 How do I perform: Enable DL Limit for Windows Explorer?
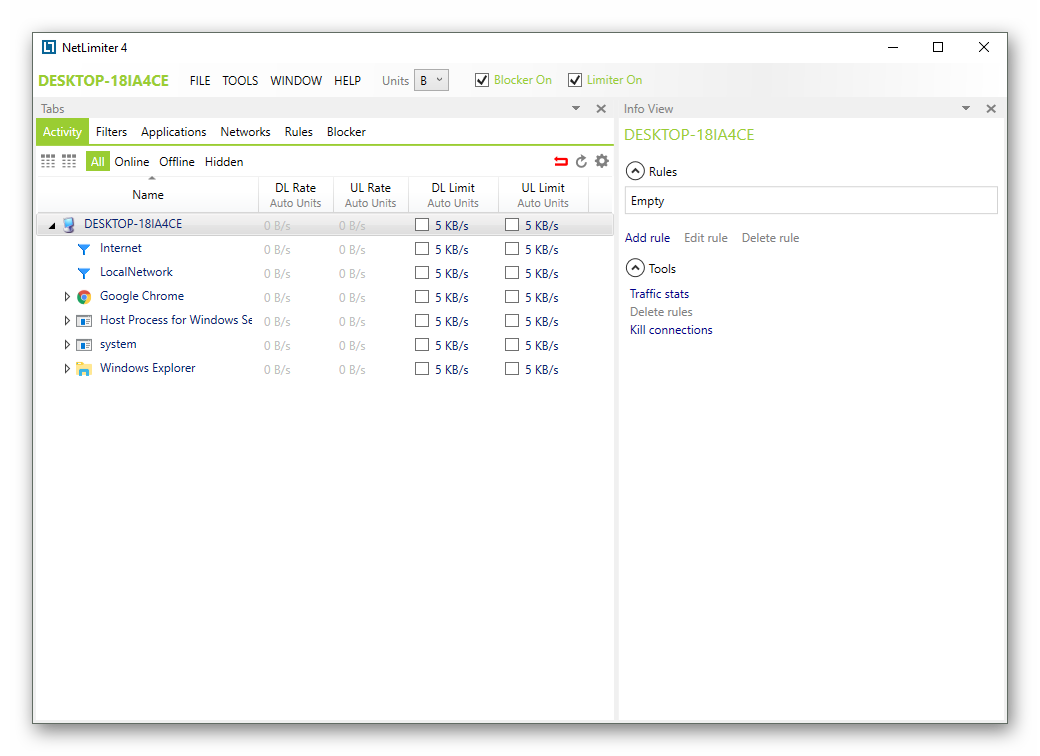422,368
